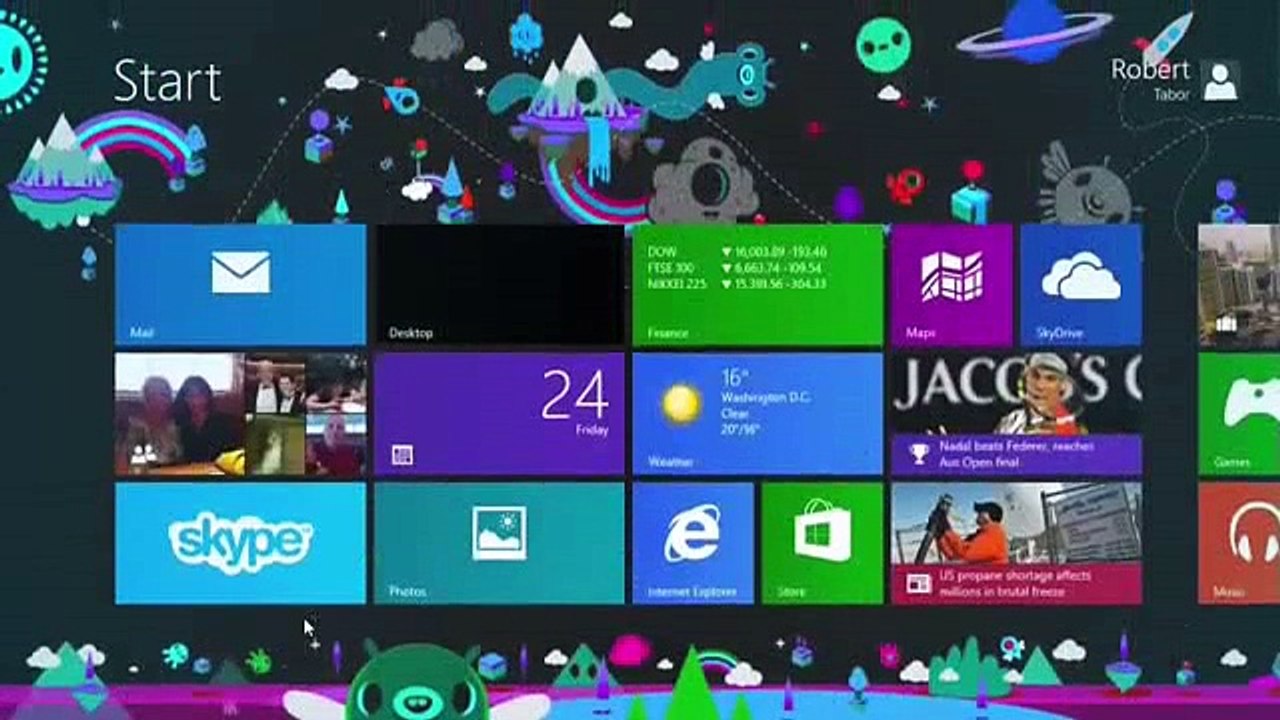Open the Calendar tile showing 24 Friday
Screen dimensions: 1280x720
coord(498,414)
